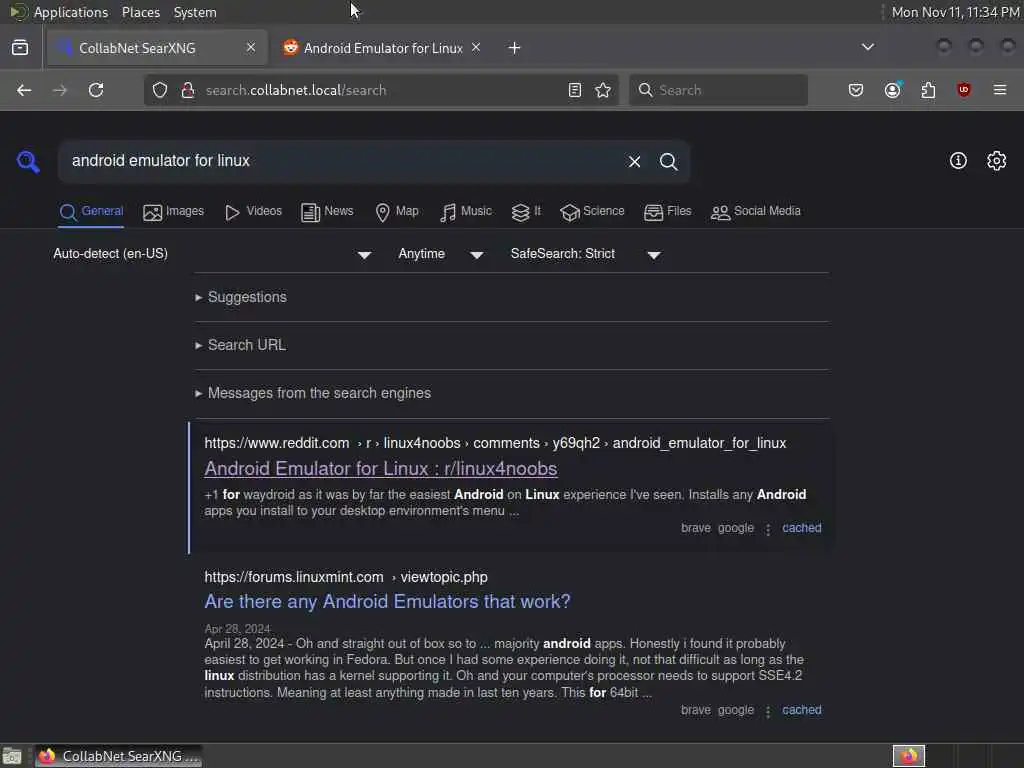Reload the current page
The image size is (1024, 768).
point(96,90)
